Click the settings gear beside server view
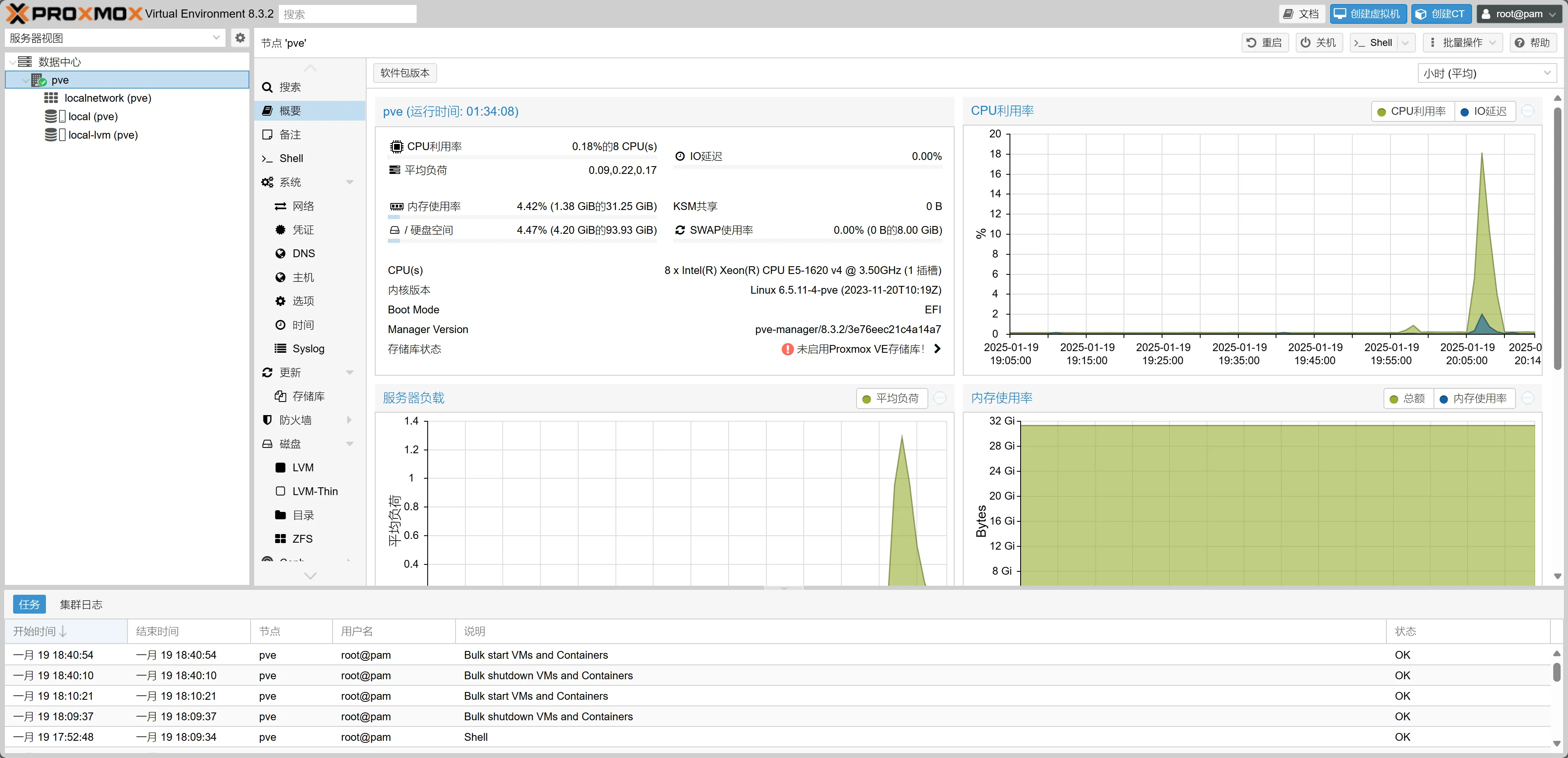The image size is (1568, 758). pos(240,38)
